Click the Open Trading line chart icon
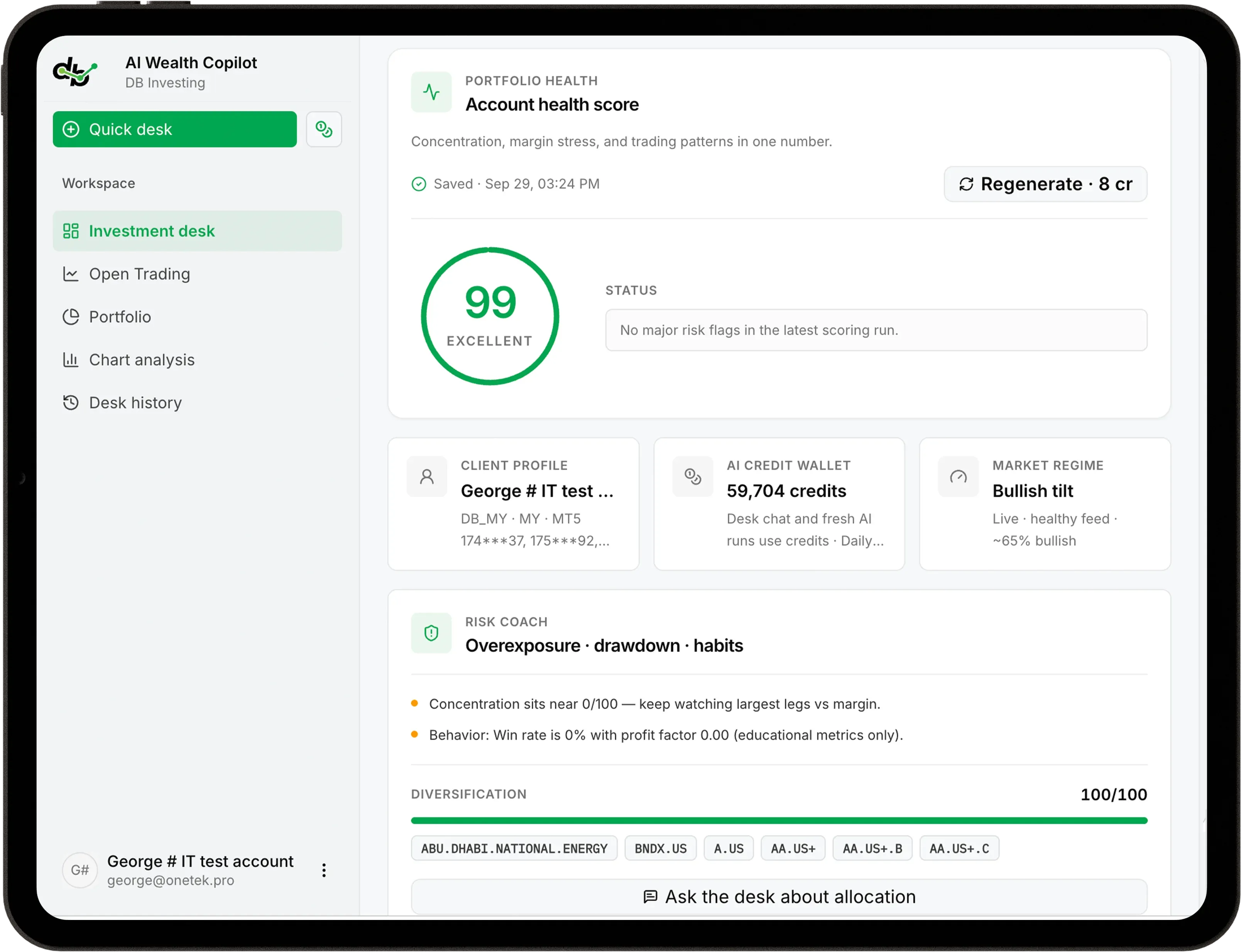The width and height of the screenshot is (1241, 952). [71, 274]
